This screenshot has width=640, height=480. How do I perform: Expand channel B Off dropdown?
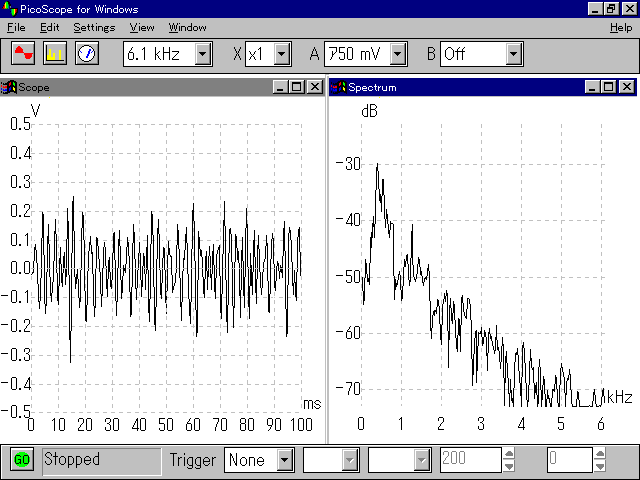(x=513, y=53)
